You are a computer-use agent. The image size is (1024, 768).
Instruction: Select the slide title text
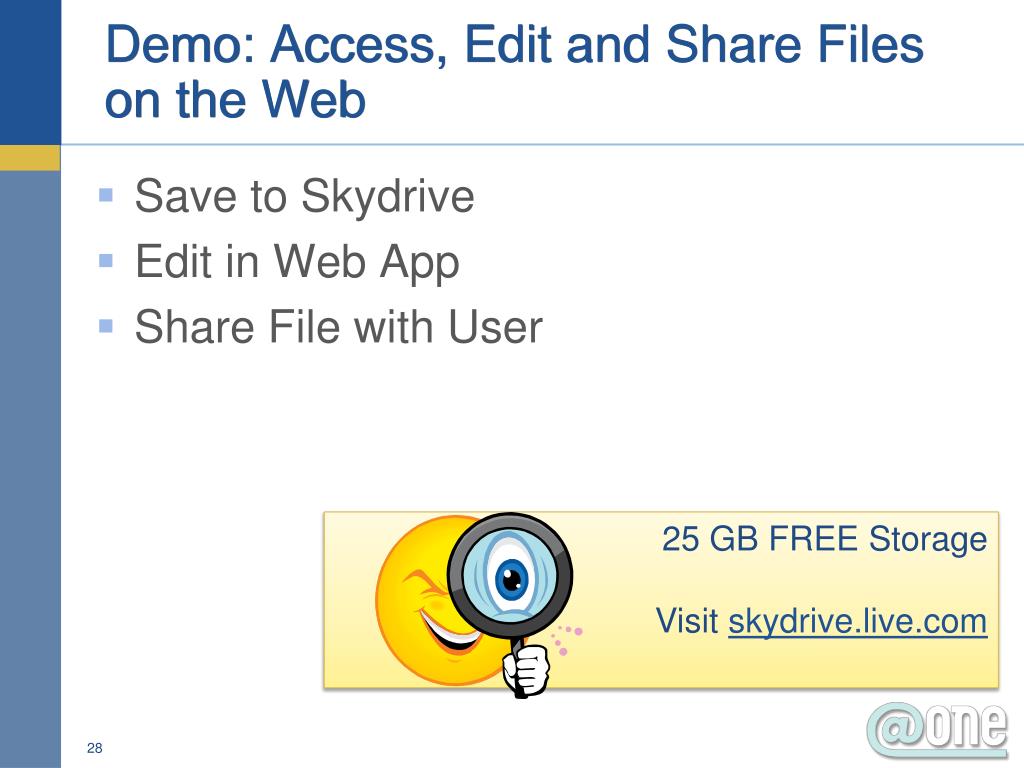[514, 72]
